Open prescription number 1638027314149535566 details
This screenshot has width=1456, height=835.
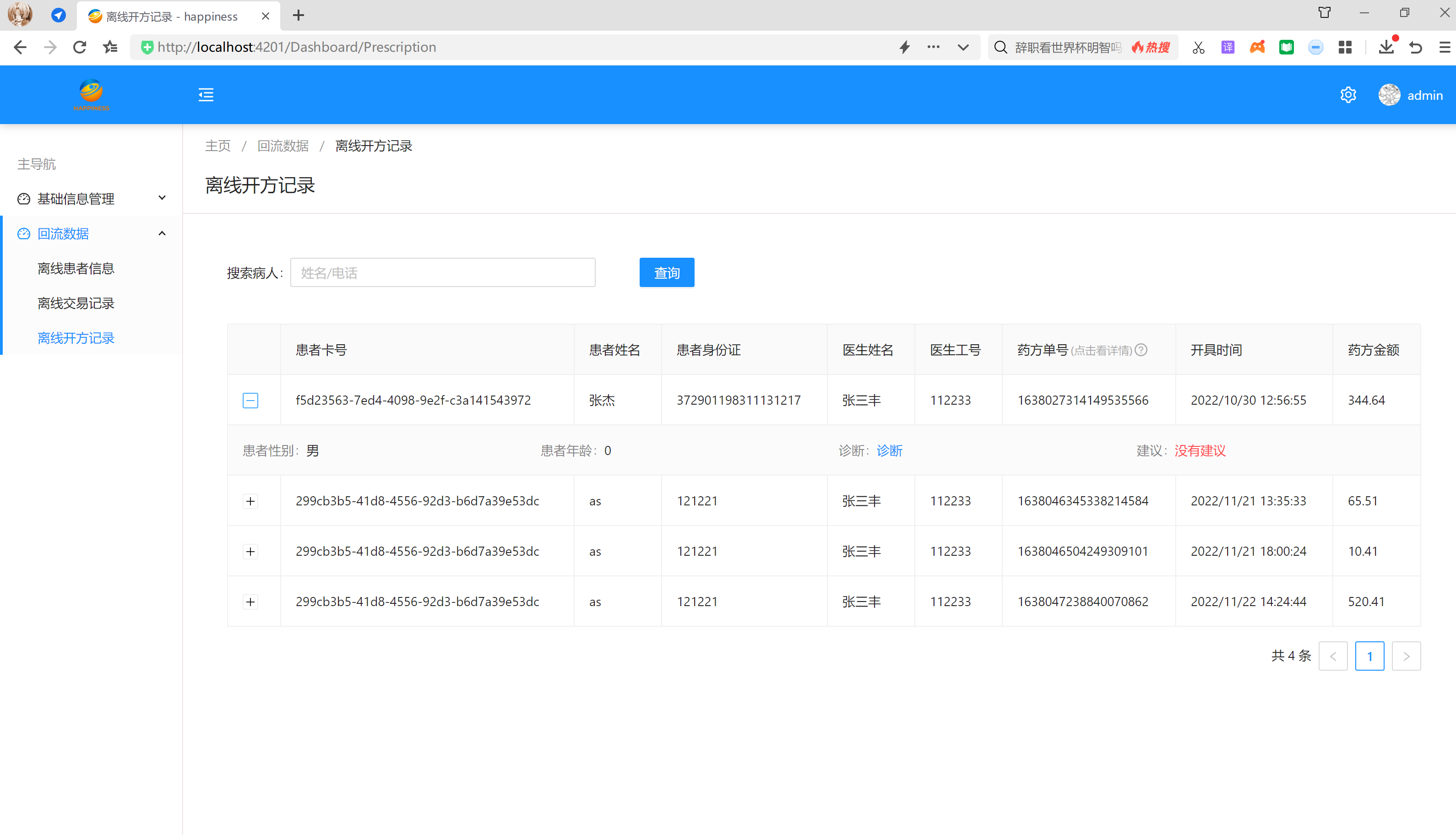tap(1083, 400)
